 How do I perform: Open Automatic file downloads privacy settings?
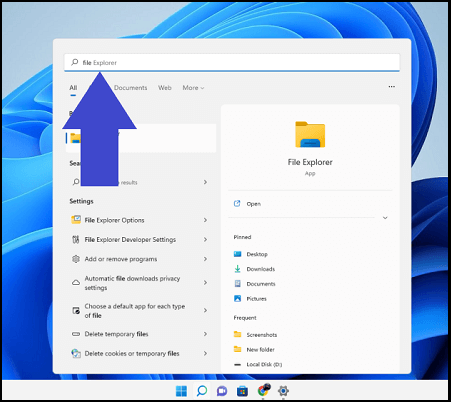tap(132, 283)
